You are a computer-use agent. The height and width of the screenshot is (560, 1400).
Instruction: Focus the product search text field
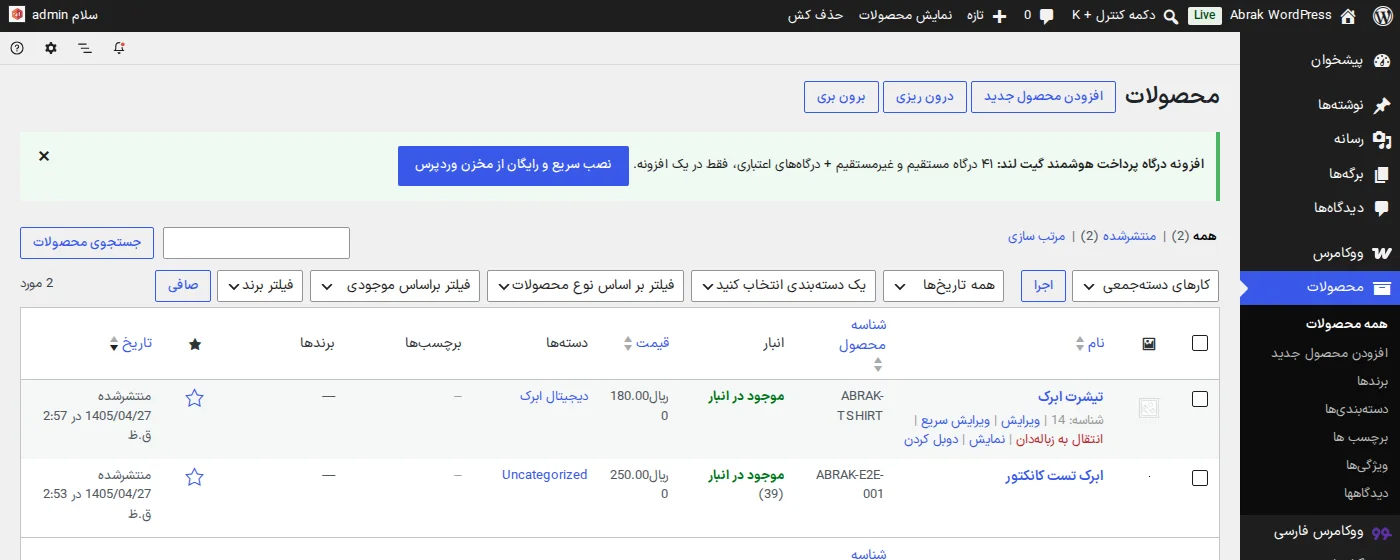click(x=256, y=243)
